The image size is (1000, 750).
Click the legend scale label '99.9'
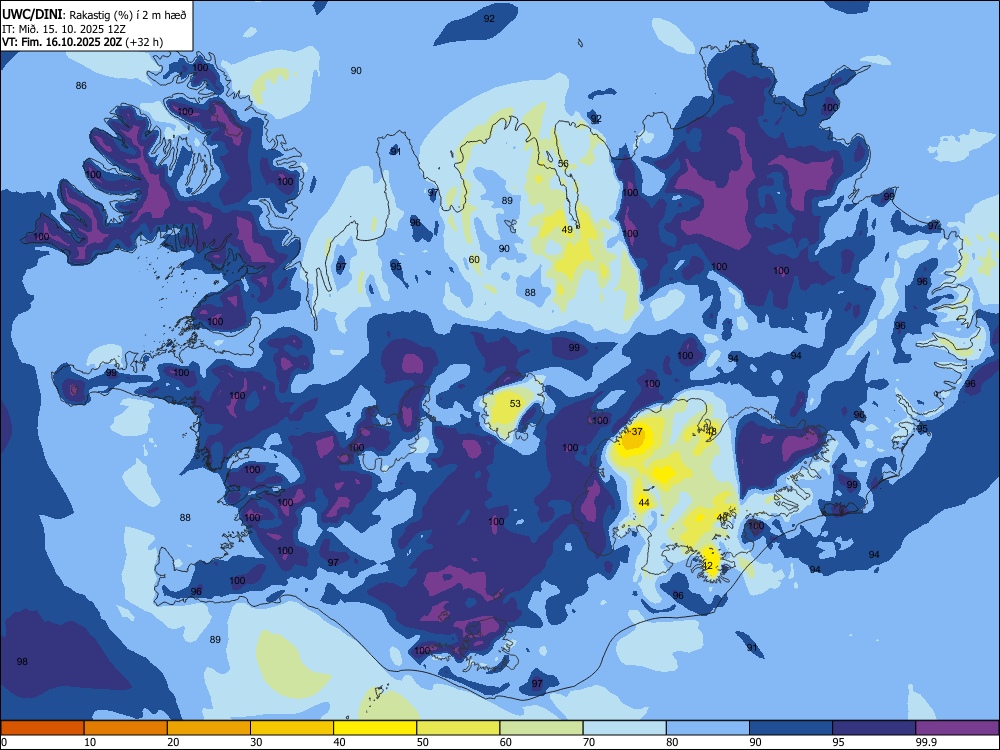(x=925, y=742)
